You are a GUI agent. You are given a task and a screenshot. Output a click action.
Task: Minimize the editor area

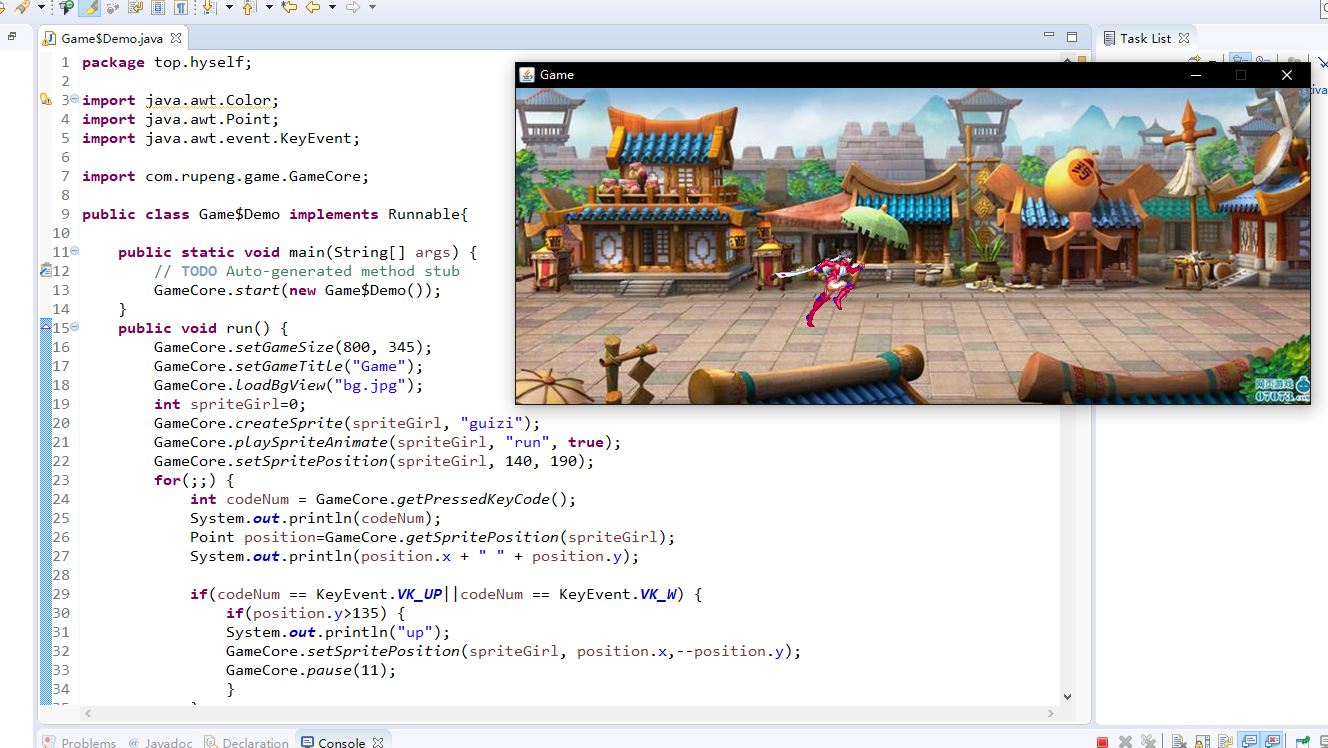coord(1047,36)
